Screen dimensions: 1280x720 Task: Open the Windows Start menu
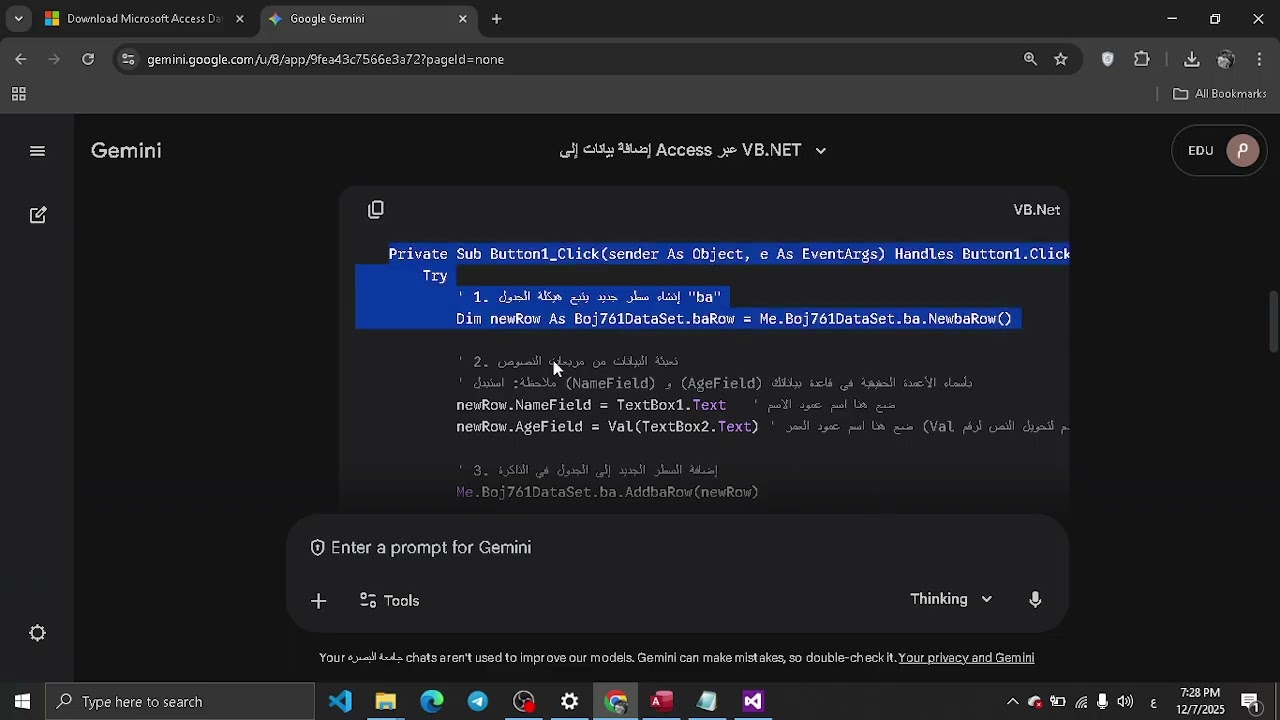[x=22, y=702]
